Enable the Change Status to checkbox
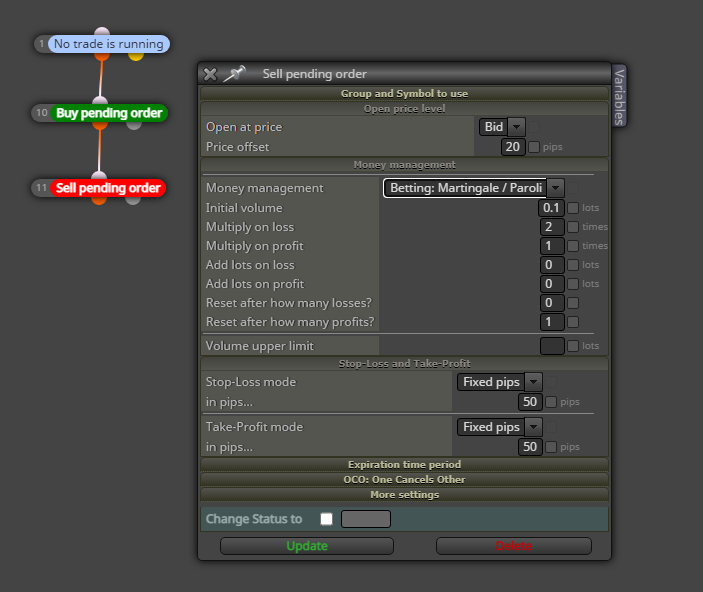This screenshot has height=592, width=703. 326,519
